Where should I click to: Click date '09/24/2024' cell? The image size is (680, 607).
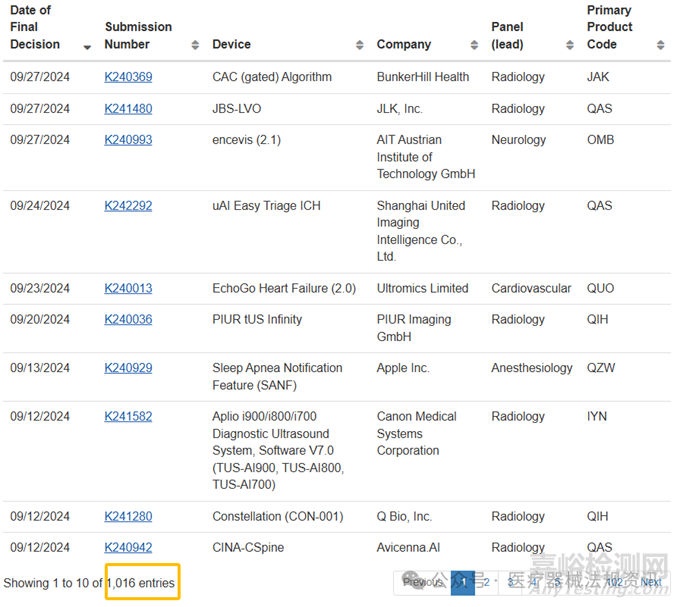coord(40,206)
